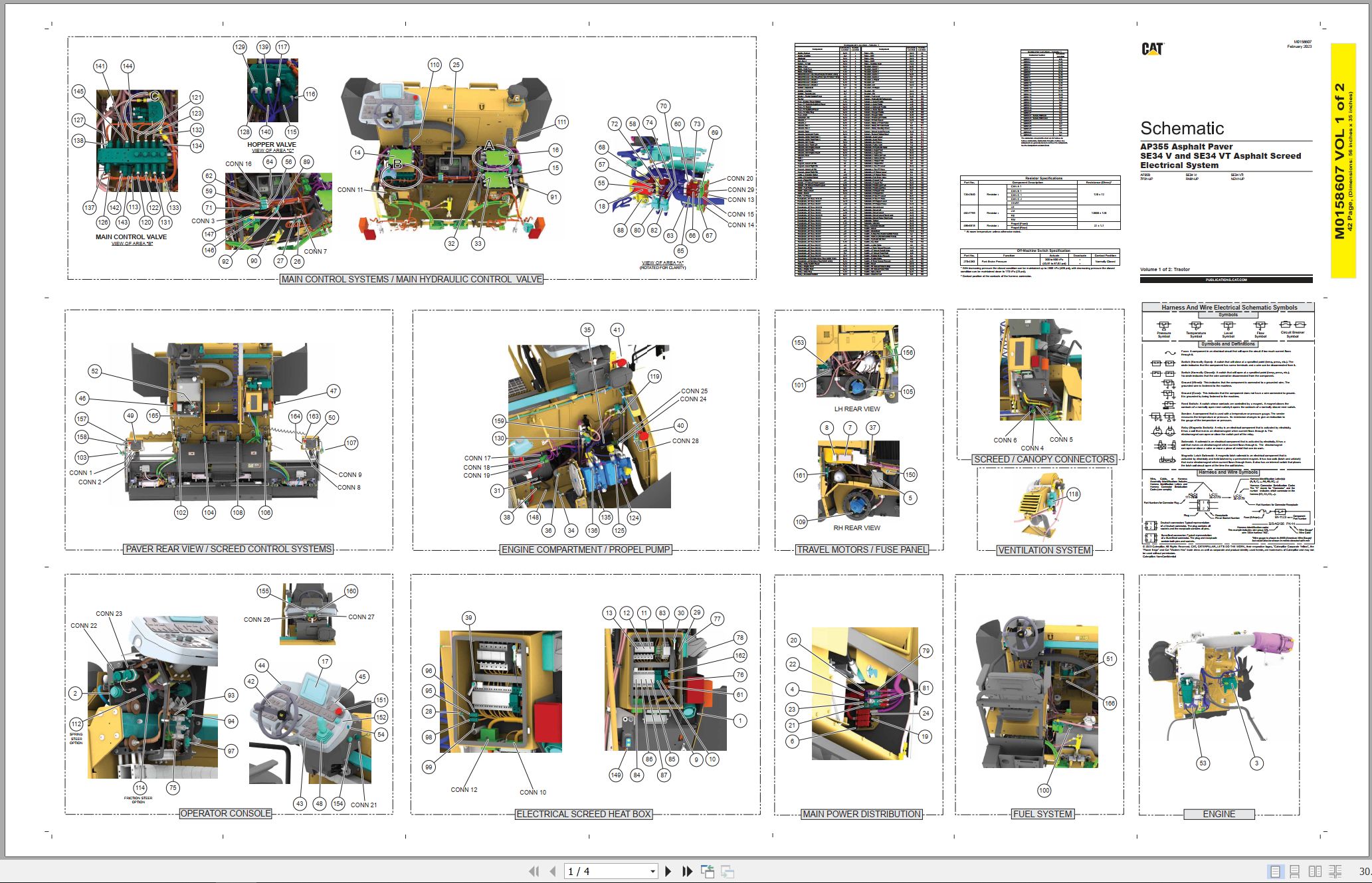Click the FRICTION STEER OPTION note
This screenshot has height=883, width=1372.
coord(138,800)
